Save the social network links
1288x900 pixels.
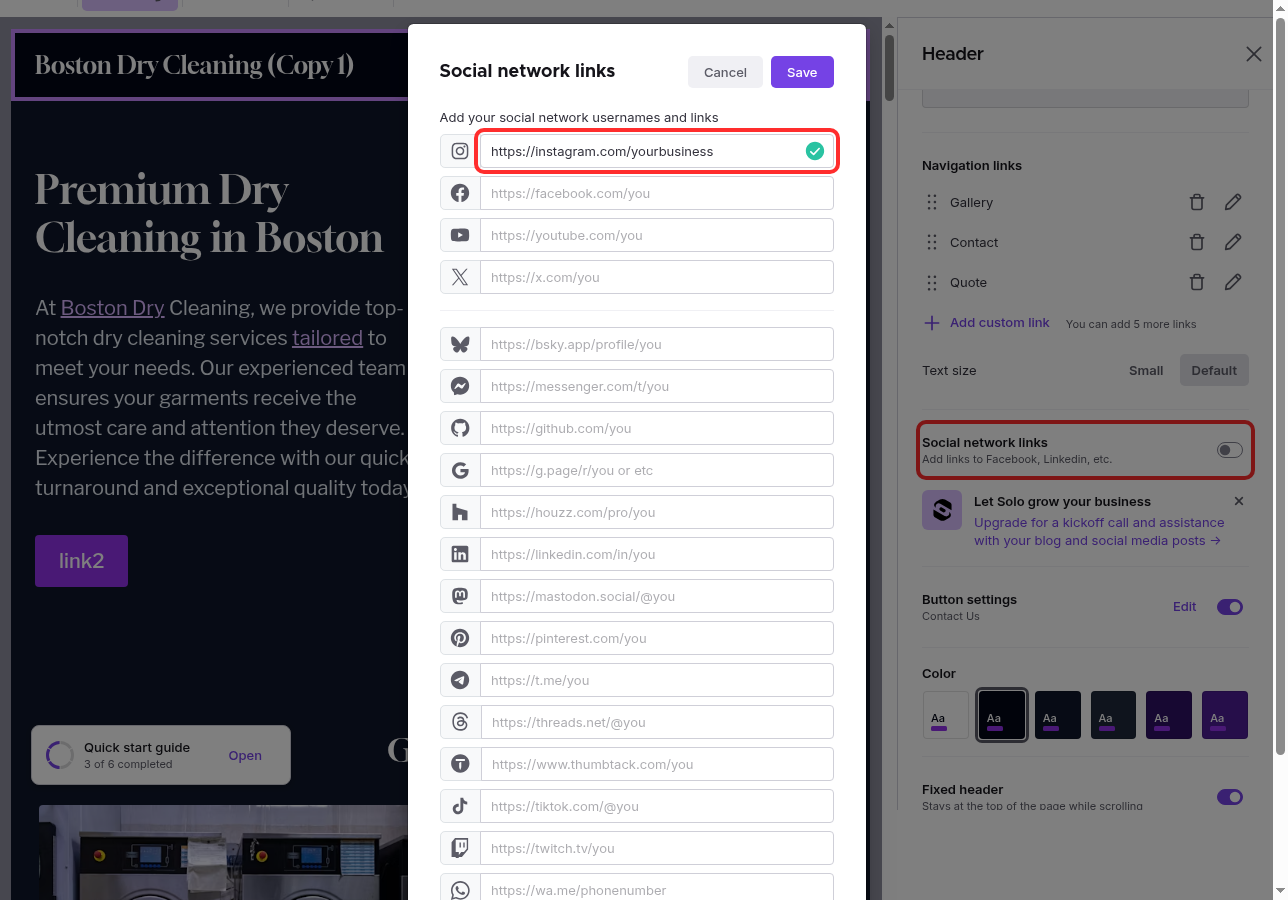802,72
